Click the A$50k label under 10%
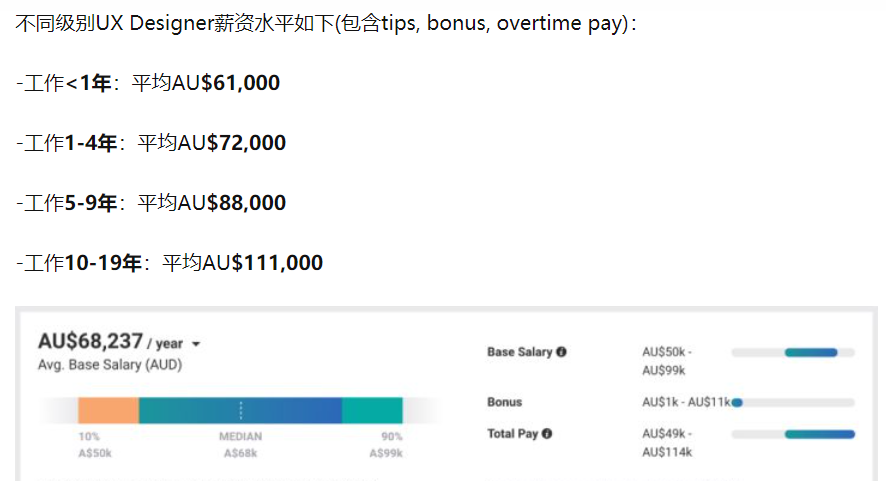 point(95,453)
